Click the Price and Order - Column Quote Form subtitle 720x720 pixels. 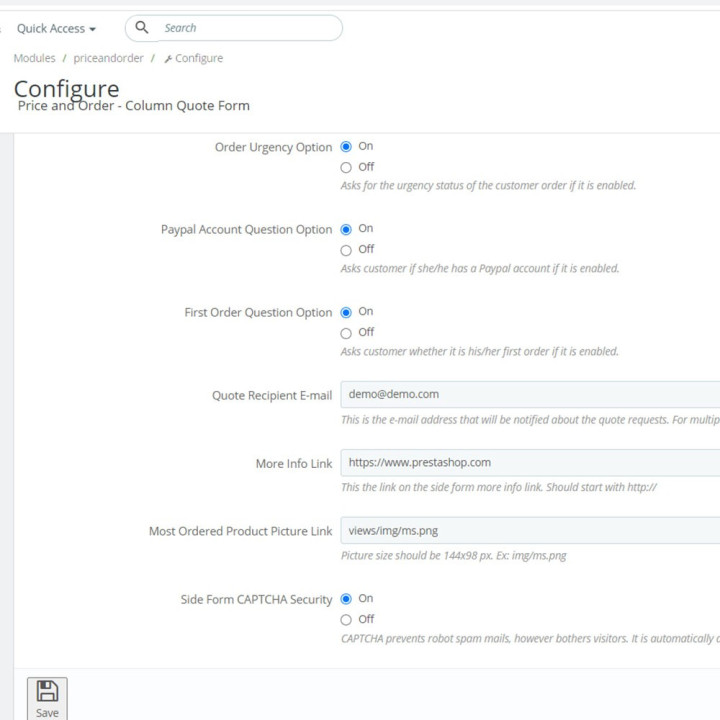tap(134, 106)
